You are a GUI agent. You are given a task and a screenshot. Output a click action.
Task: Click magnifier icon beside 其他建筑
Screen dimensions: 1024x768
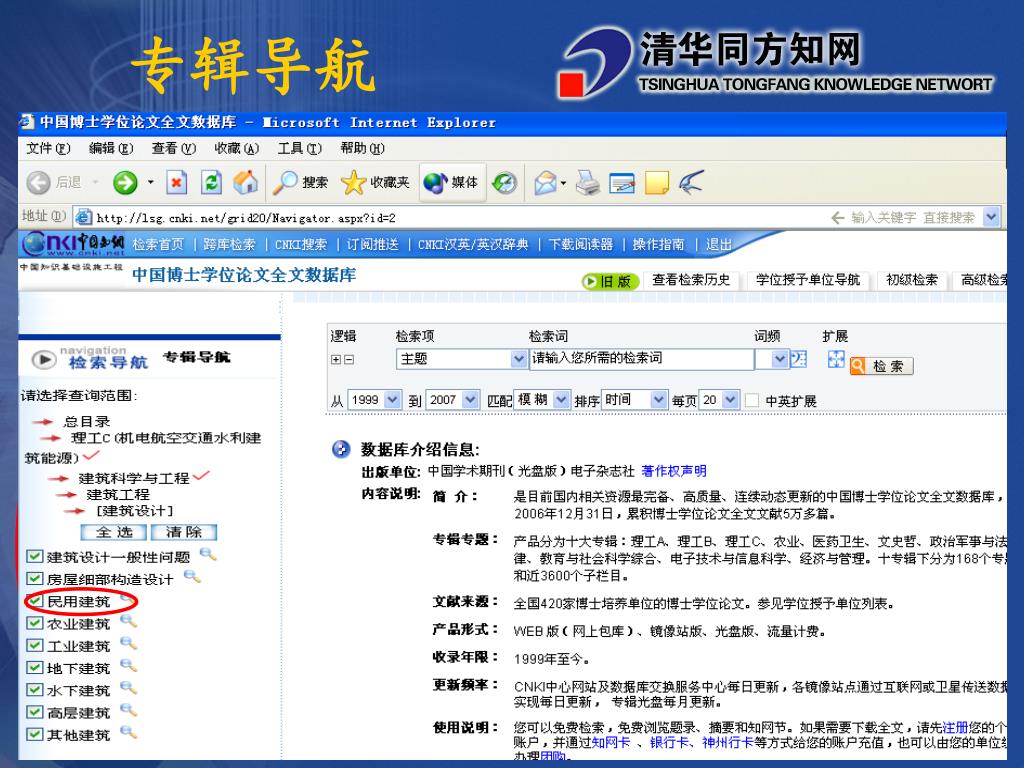pyautogui.click(x=129, y=732)
